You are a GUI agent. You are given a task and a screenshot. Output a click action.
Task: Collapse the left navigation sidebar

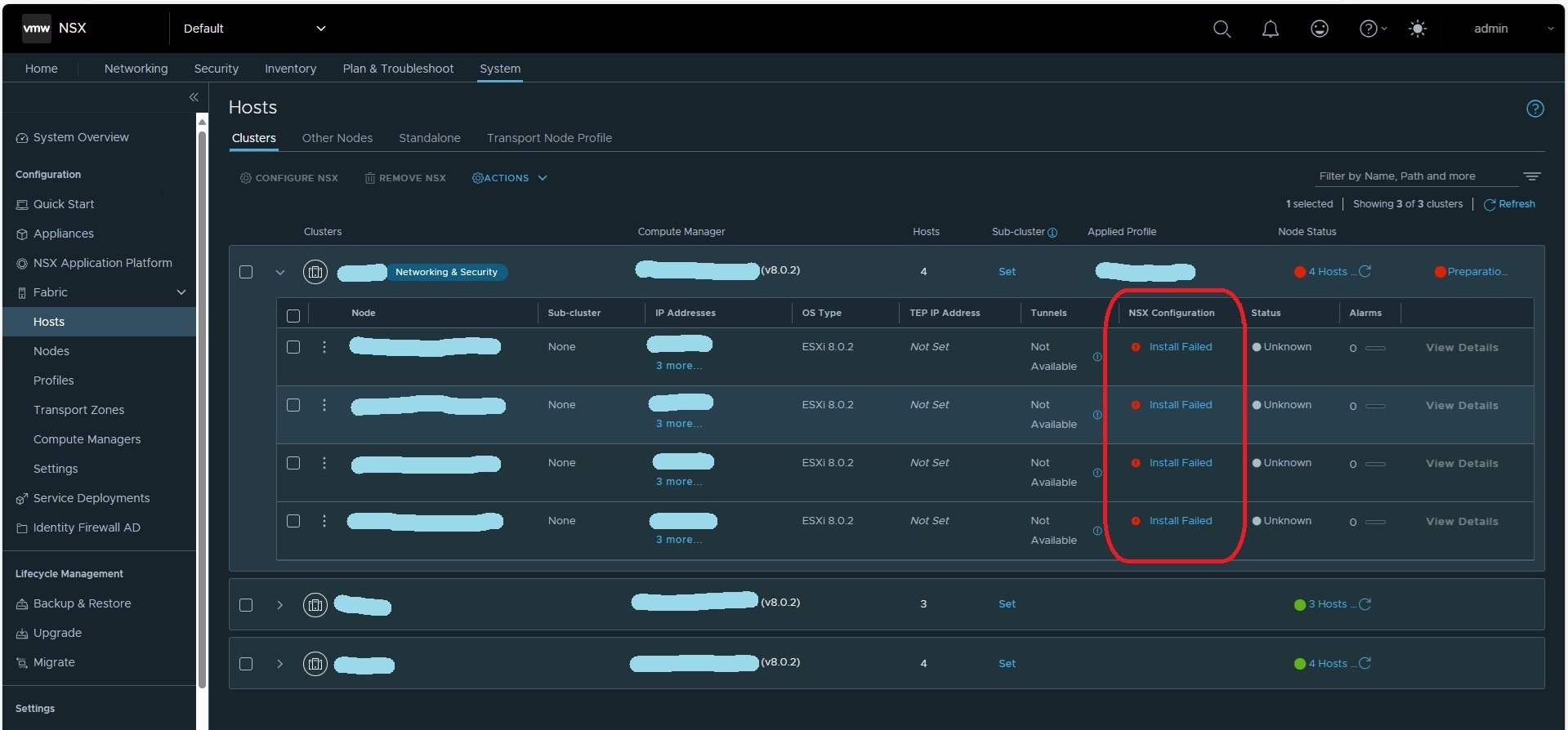tap(194, 97)
